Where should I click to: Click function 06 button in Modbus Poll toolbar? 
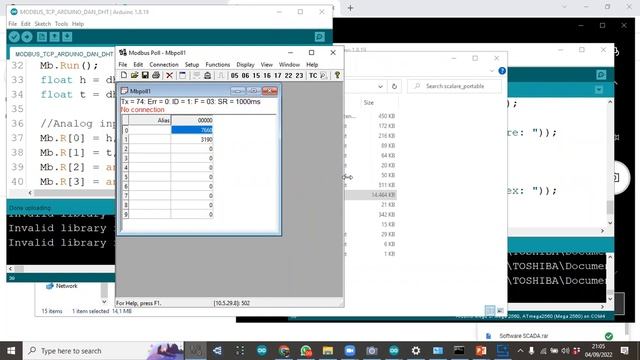coord(245,76)
